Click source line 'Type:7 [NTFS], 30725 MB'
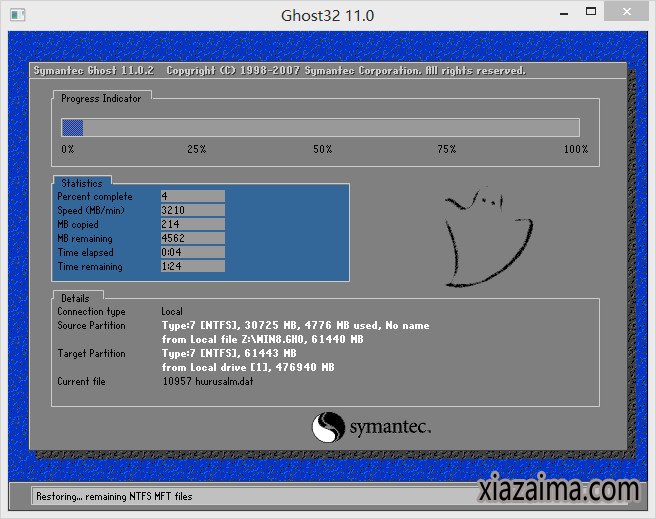Image resolution: width=656 pixels, height=519 pixels. click(295, 325)
